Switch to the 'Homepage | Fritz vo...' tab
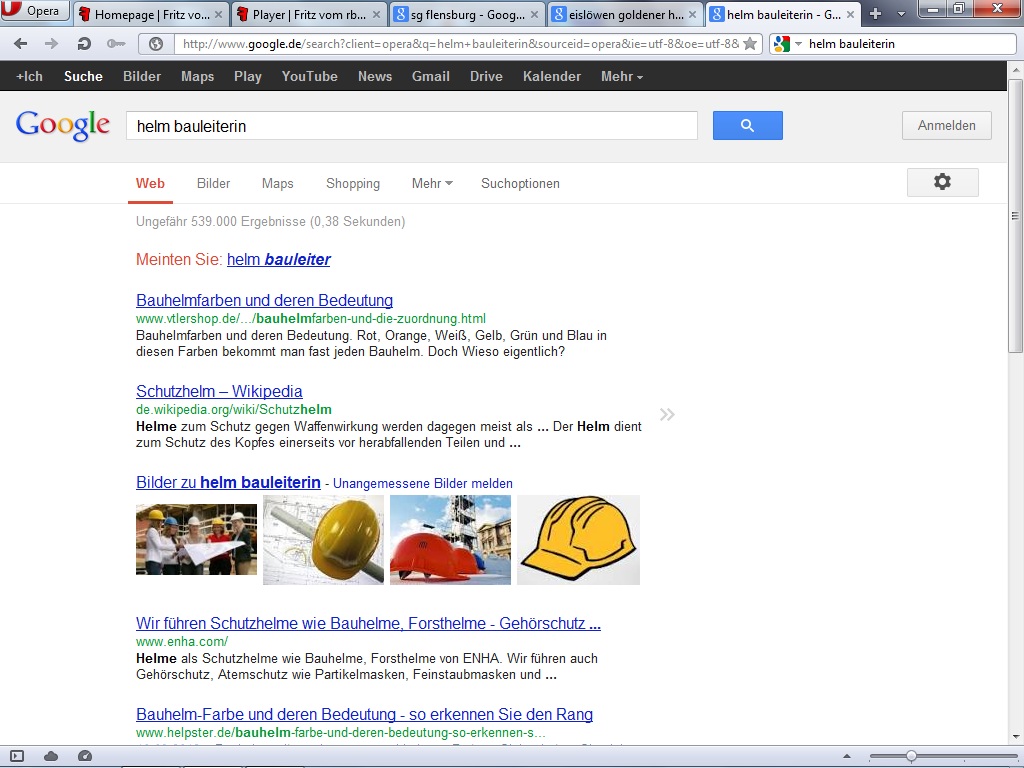 click(152, 14)
